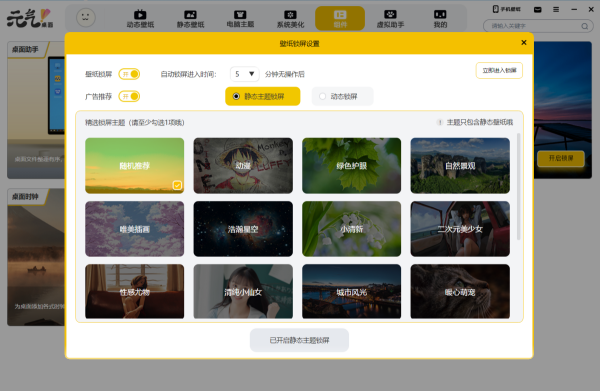Close the 壁纸锁屏设置 dialog

pyautogui.click(x=524, y=42)
